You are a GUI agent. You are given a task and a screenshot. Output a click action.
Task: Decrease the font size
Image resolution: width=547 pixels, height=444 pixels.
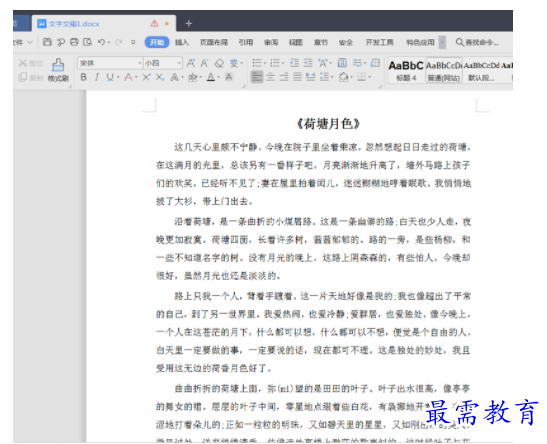point(204,63)
